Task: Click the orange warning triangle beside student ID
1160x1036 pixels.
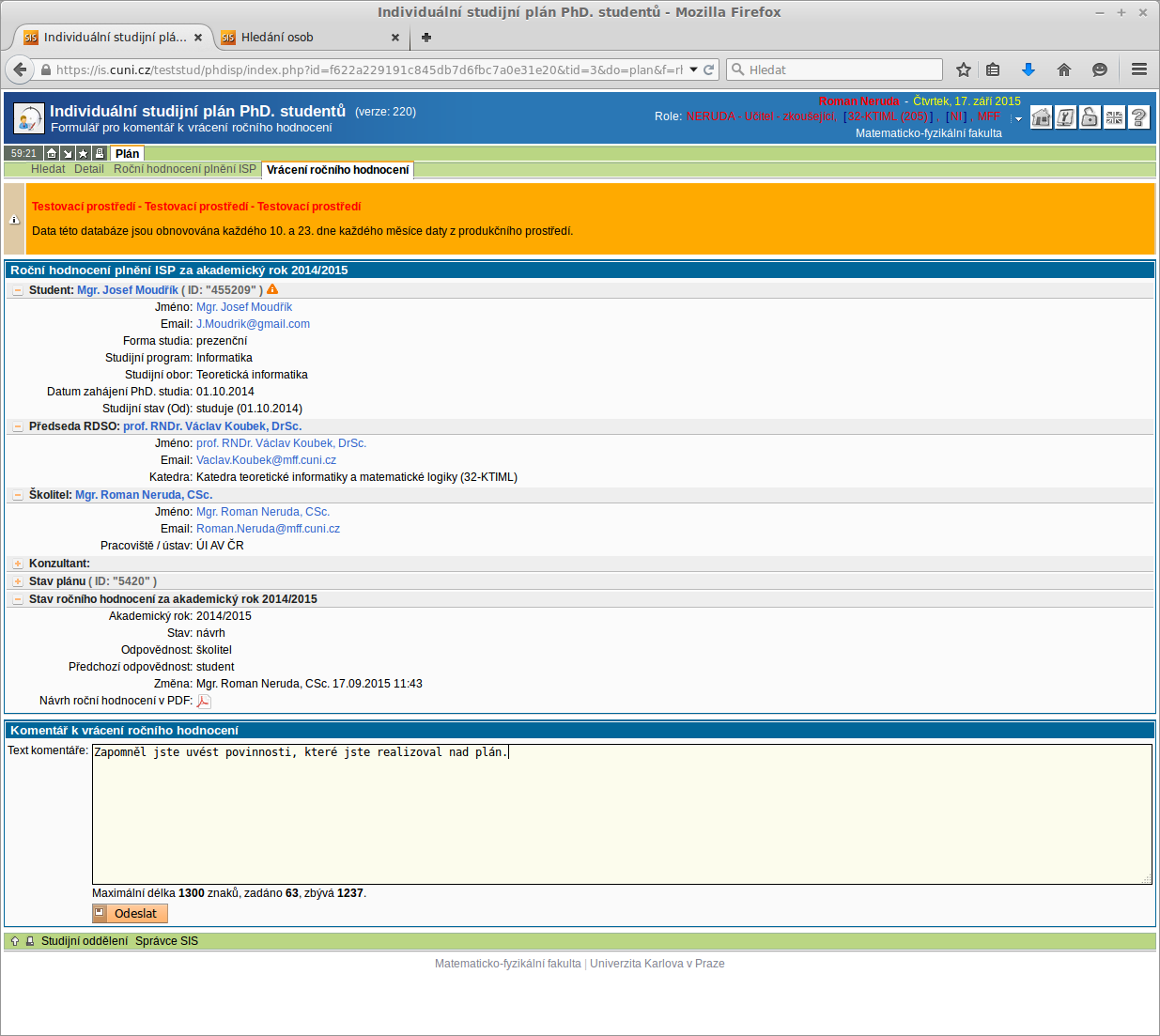Action: tap(272, 289)
